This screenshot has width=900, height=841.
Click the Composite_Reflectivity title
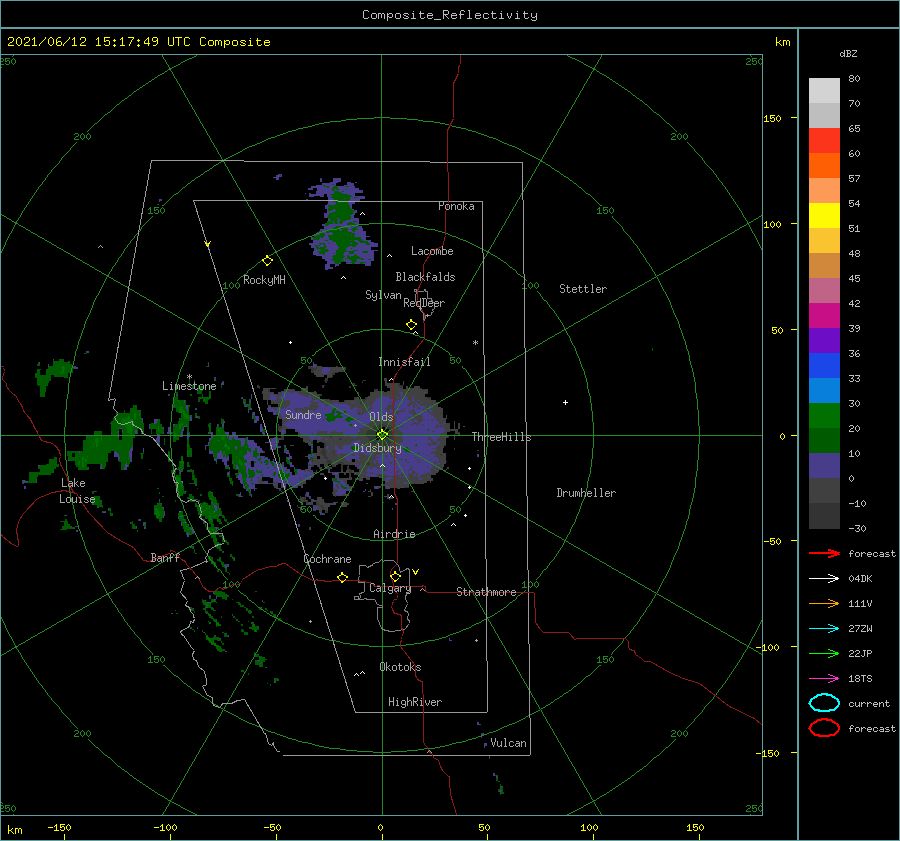(450, 15)
